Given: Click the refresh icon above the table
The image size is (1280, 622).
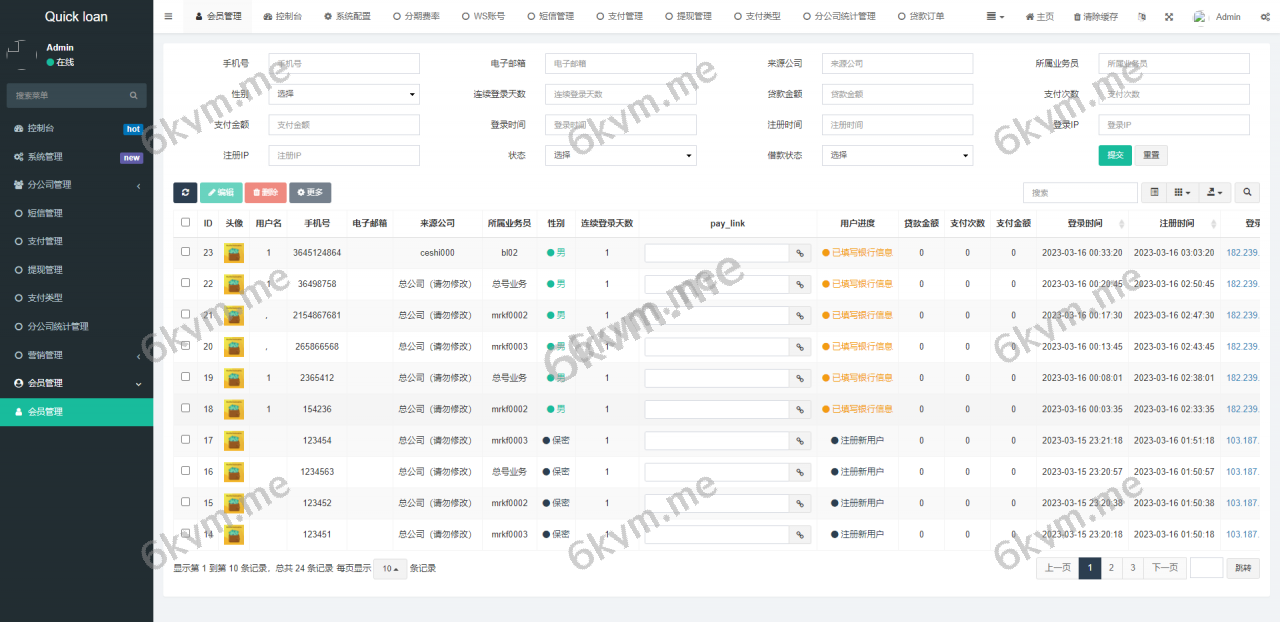Looking at the screenshot, I should click(x=186, y=192).
